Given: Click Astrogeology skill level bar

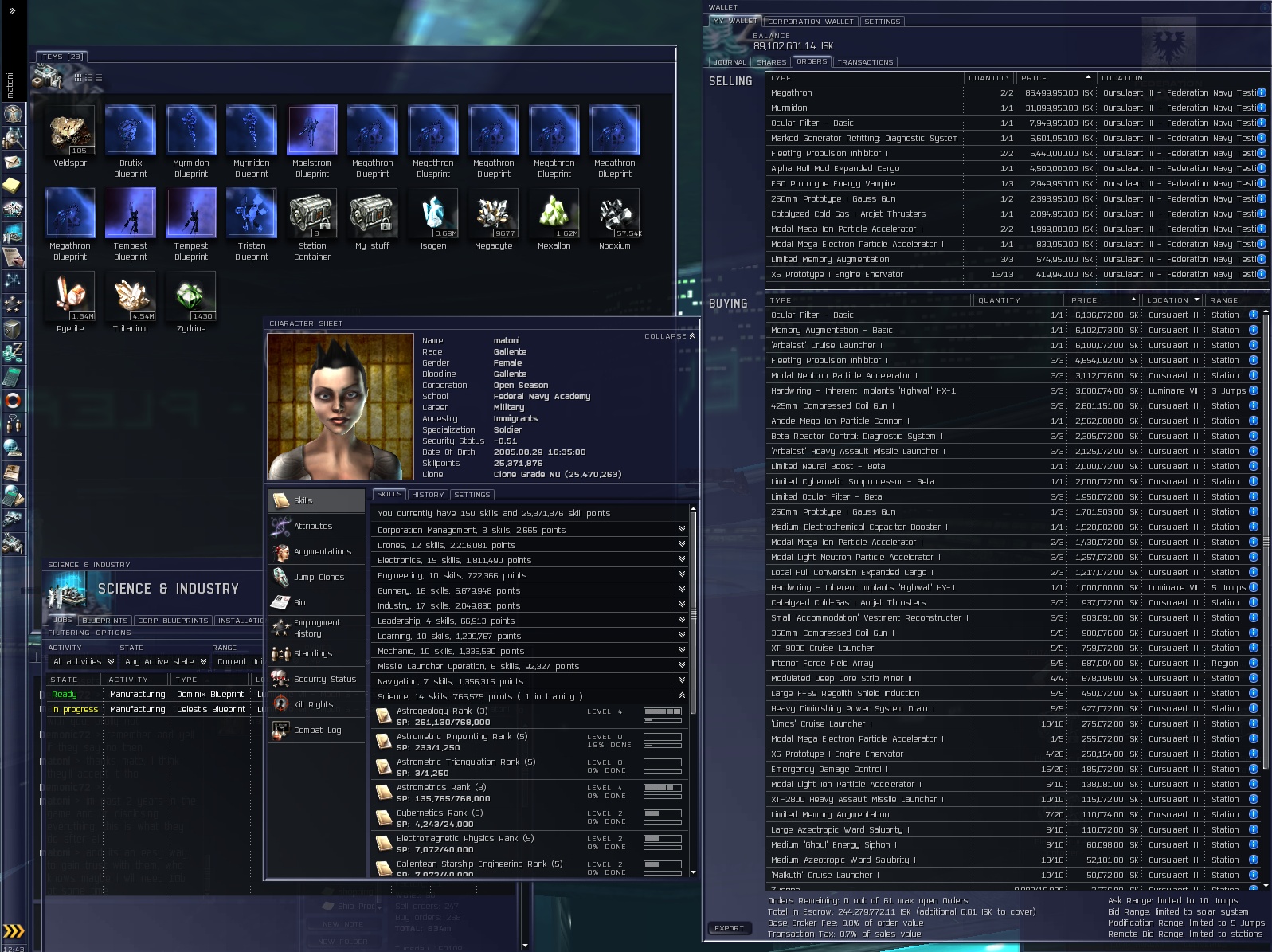Looking at the screenshot, I should tap(663, 711).
